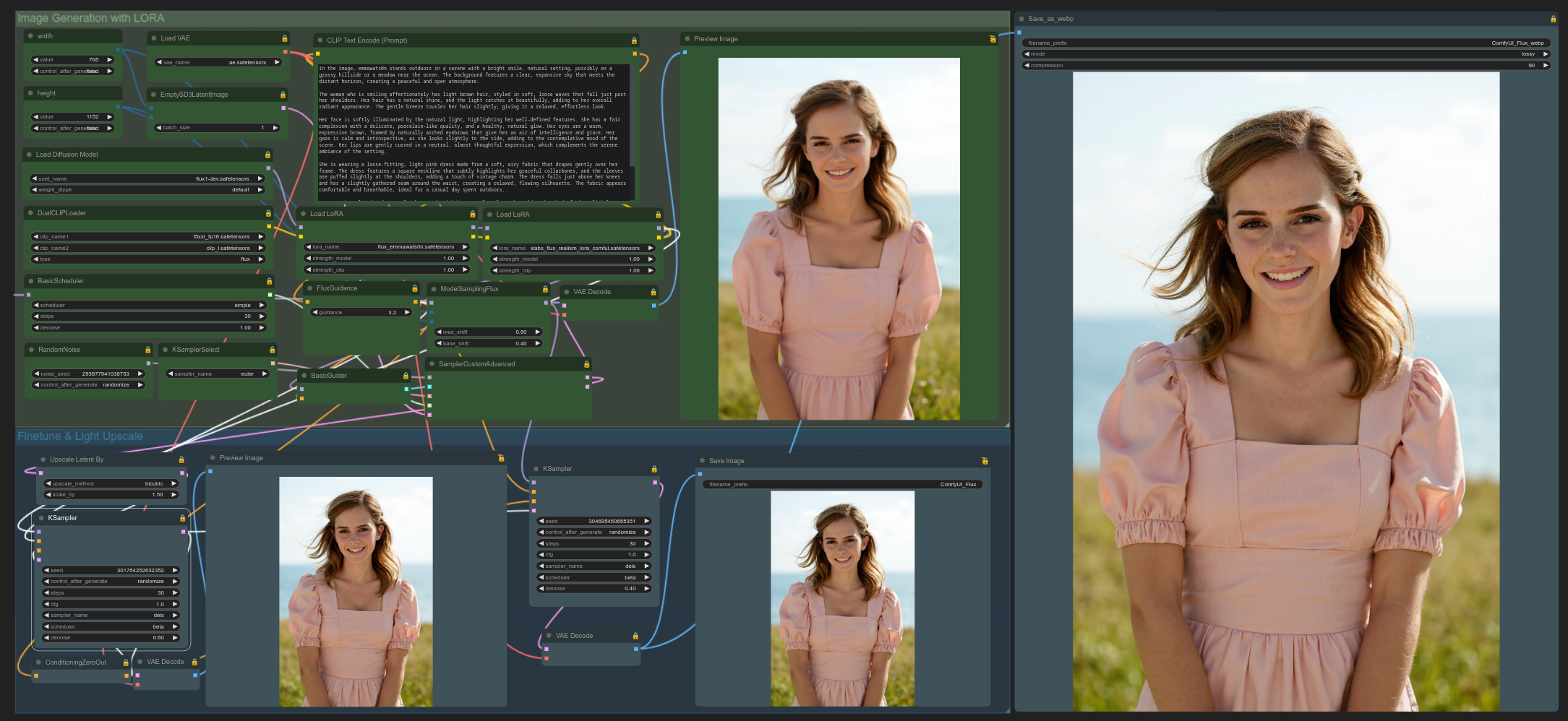Adjust the guidance 3.2 value slider
Image resolution: width=1568 pixels, height=721 pixels.
coord(361,313)
